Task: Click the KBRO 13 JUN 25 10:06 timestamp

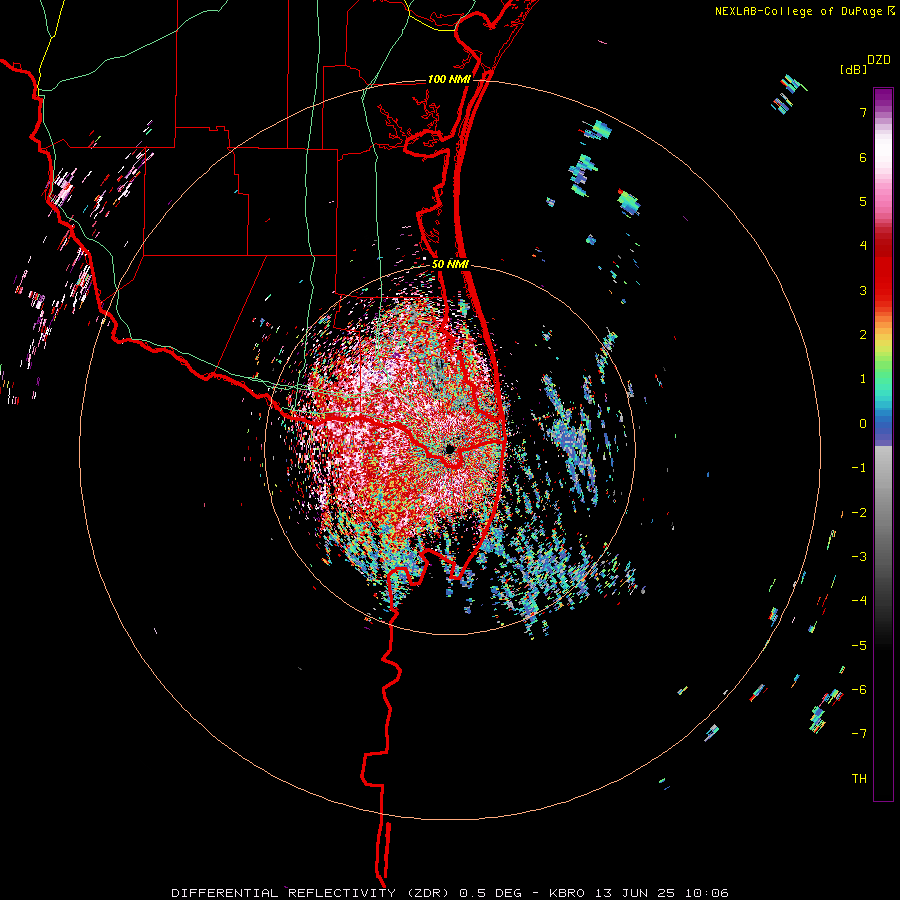Action: (x=639, y=893)
